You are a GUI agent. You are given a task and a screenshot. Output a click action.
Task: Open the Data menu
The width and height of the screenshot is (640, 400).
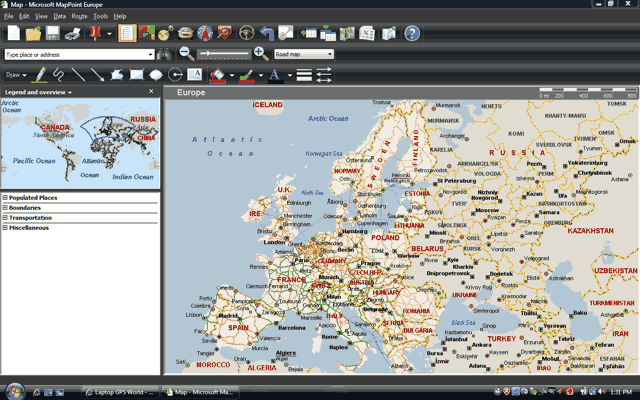click(x=60, y=16)
